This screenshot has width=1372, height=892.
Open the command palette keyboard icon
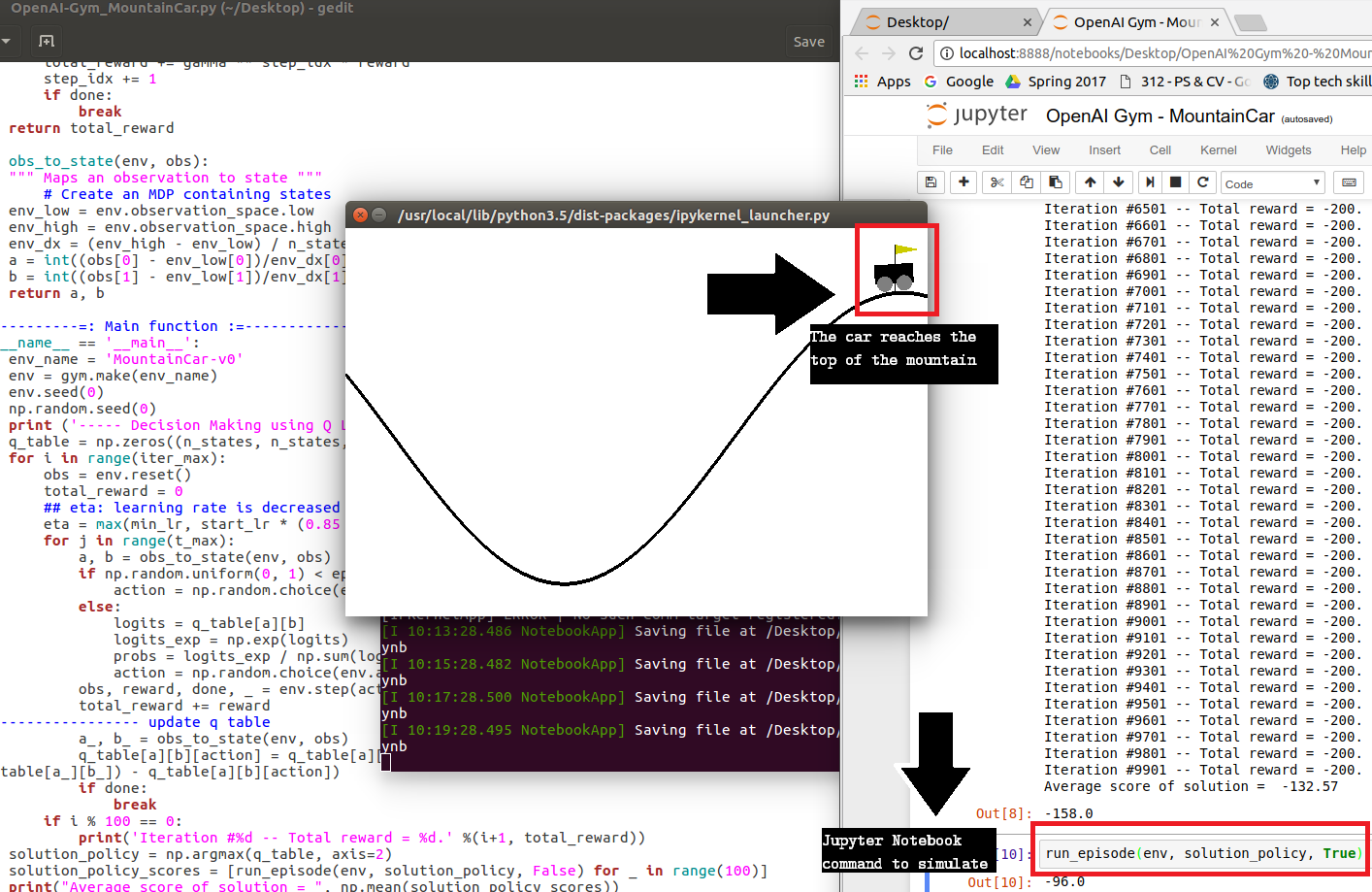click(x=1349, y=182)
